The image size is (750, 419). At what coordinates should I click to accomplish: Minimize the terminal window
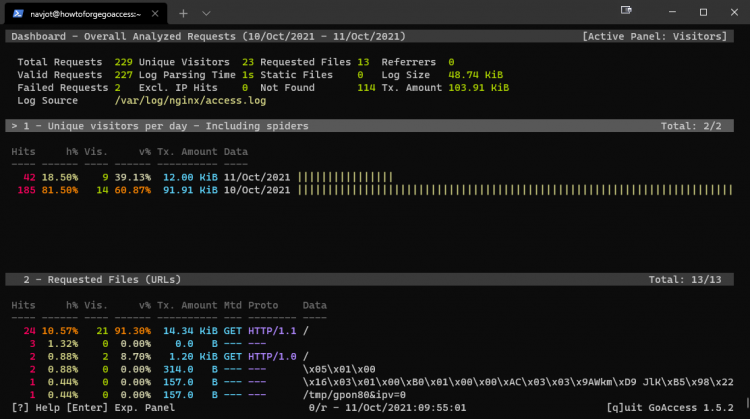pos(673,12)
